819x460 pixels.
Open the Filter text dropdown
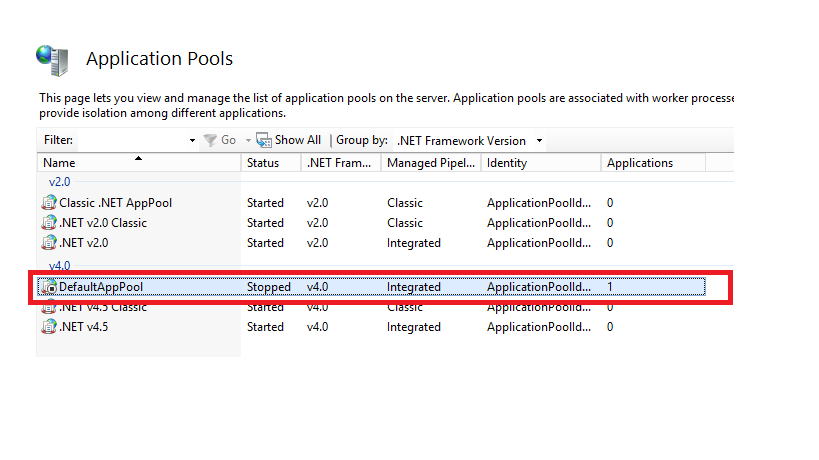(x=192, y=140)
